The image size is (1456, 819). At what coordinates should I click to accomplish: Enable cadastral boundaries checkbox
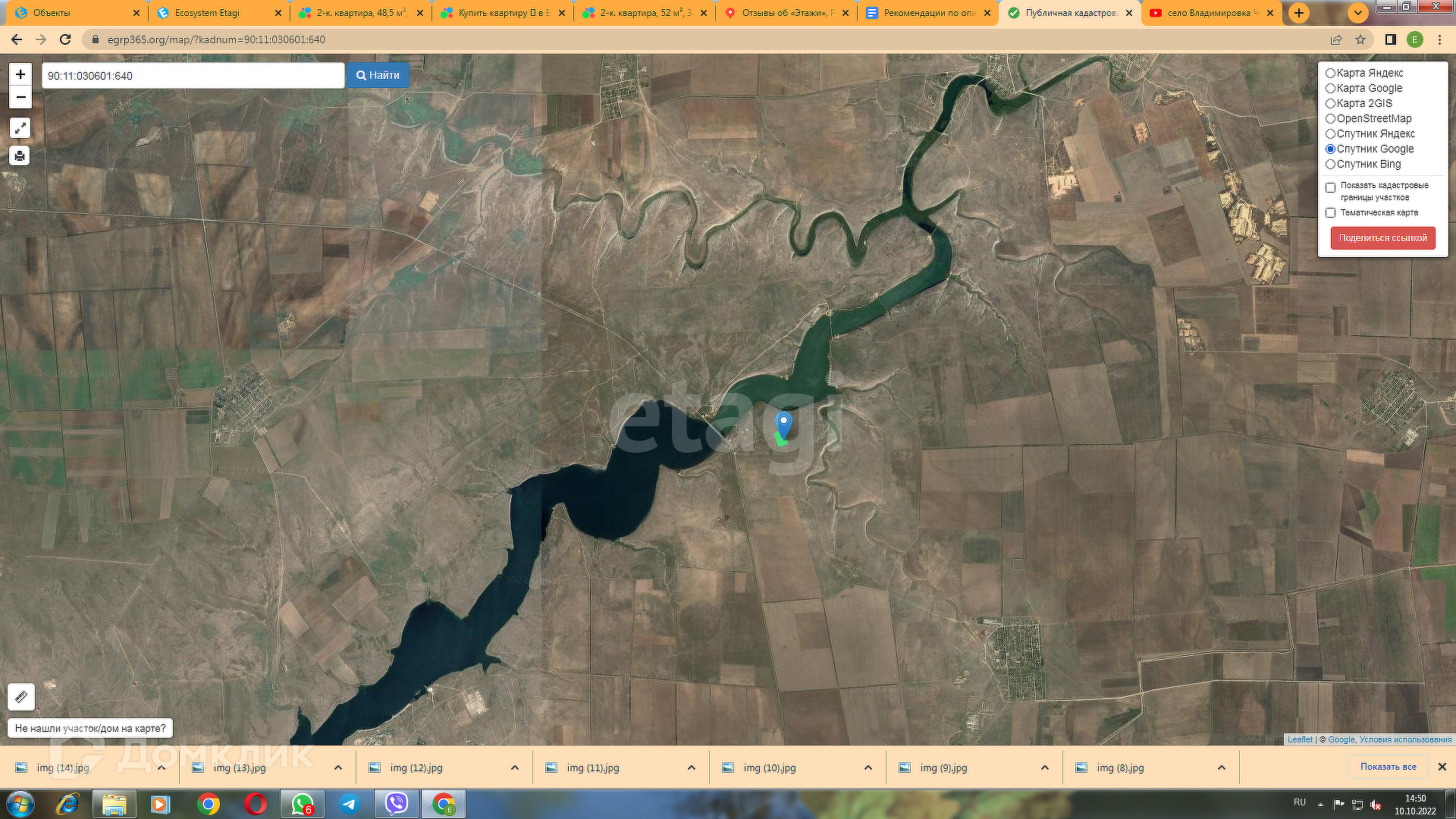[x=1330, y=187]
